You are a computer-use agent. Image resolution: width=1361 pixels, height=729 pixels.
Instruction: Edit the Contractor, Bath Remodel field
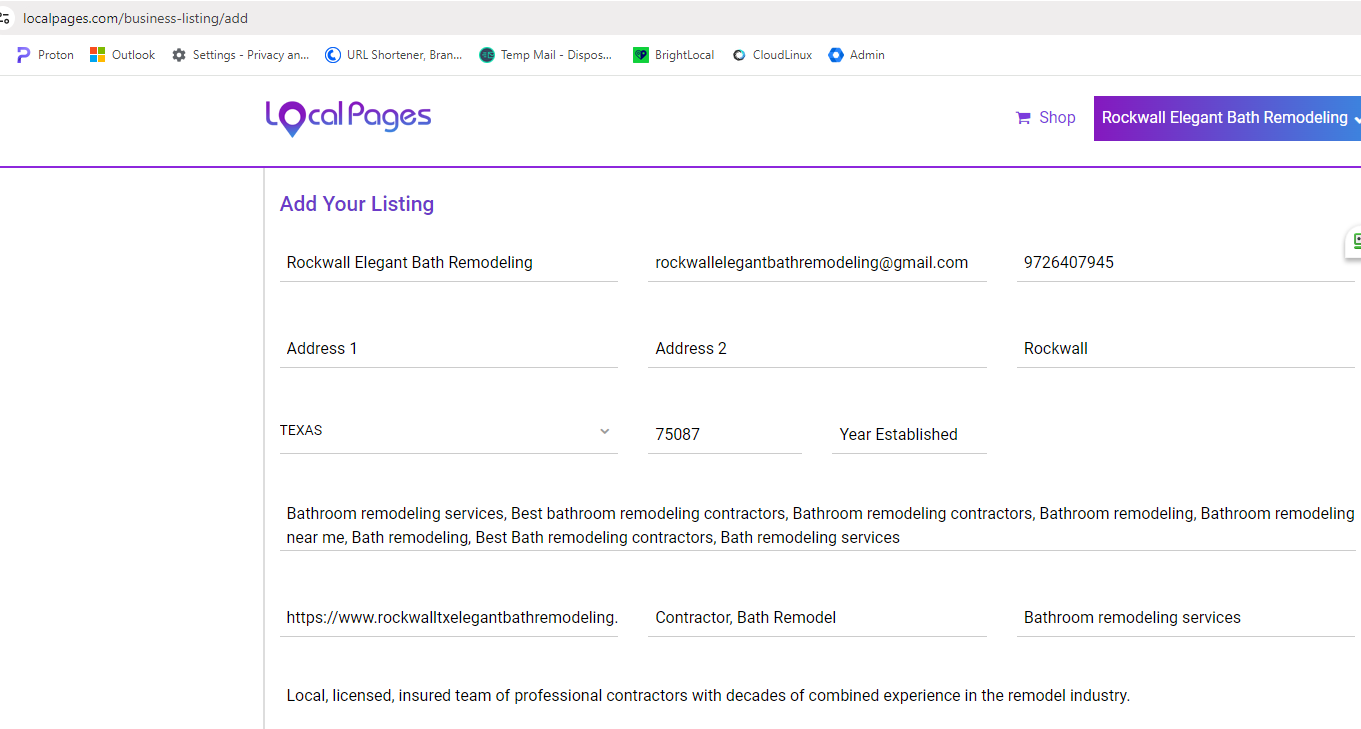pyautogui.click(x=817, y=618)
